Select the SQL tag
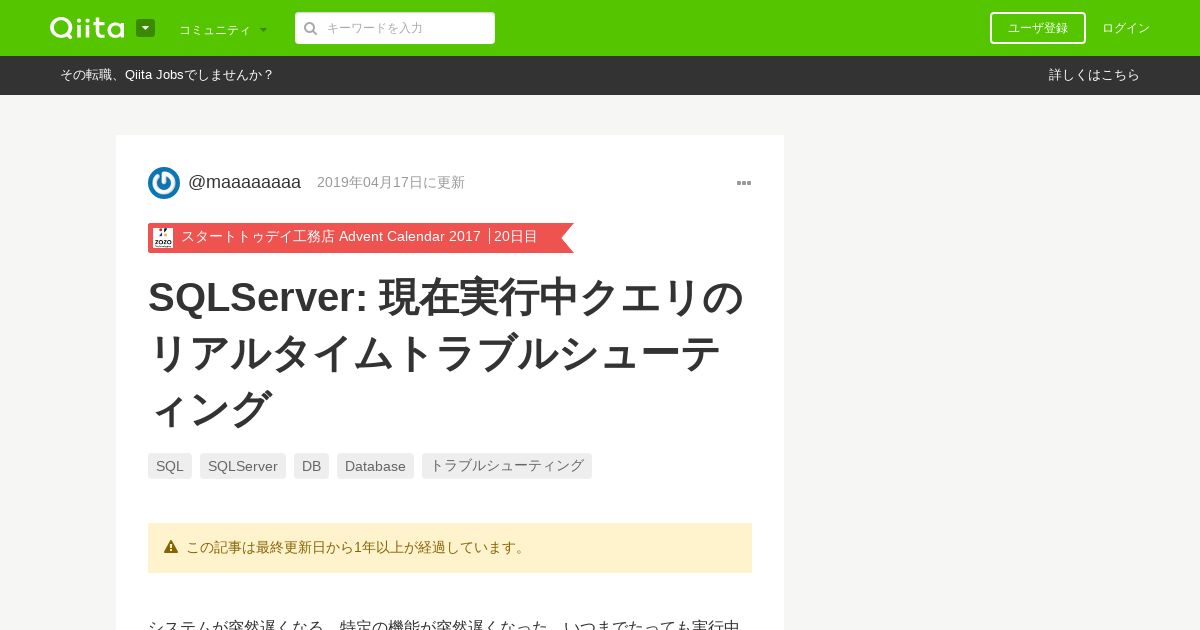 pos(170,466)
